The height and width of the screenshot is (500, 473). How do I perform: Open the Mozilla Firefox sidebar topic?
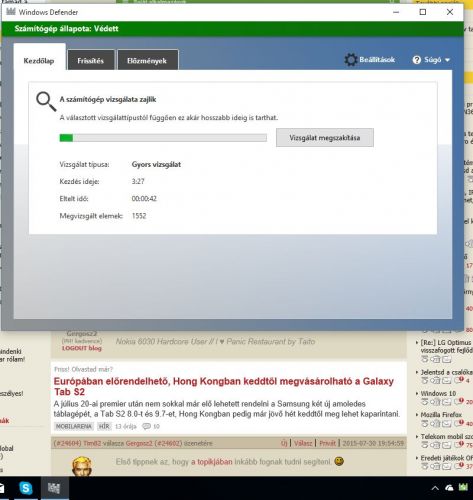click(x=441, y=415)
